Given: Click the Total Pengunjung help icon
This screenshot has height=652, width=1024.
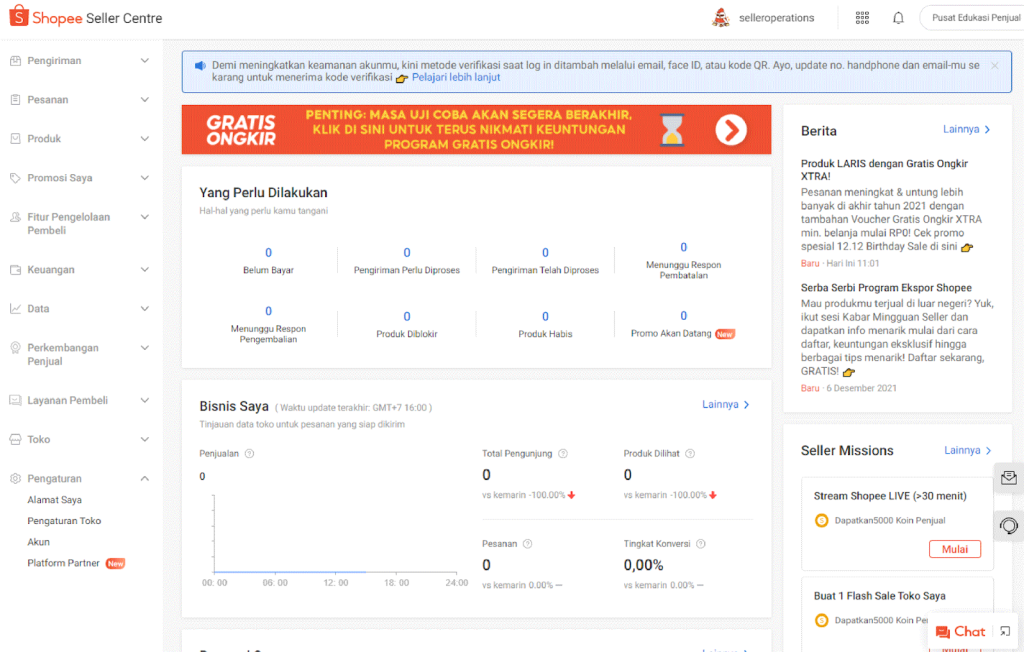Looking at the screenshot, I should [x=563, y=453].
